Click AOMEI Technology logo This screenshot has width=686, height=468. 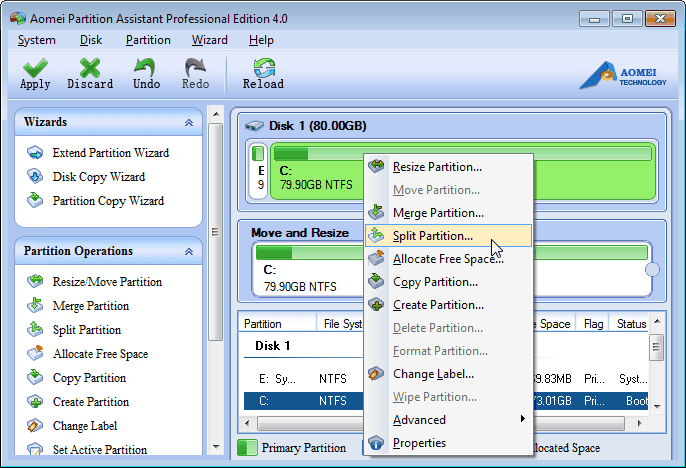(x=623, y=75)
